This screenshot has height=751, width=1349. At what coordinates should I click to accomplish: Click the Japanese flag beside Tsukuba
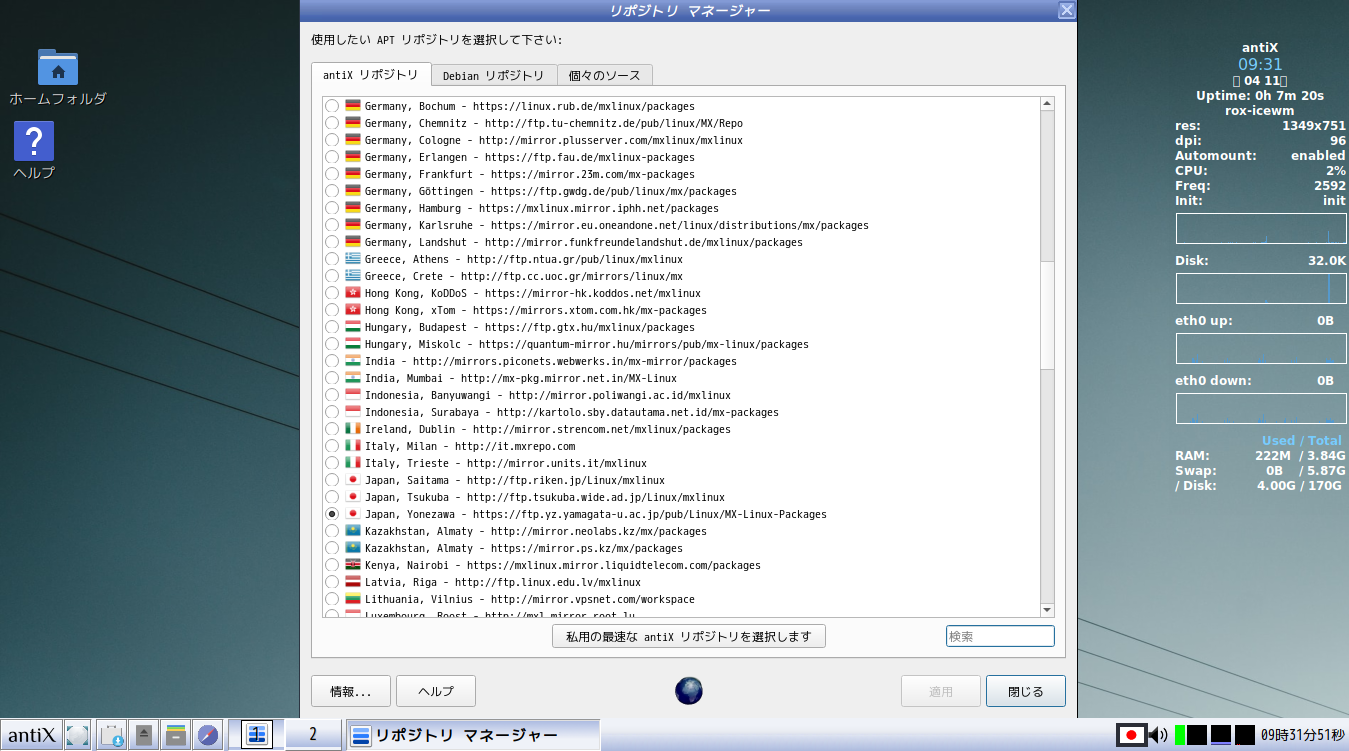click(x=352, y=497)
